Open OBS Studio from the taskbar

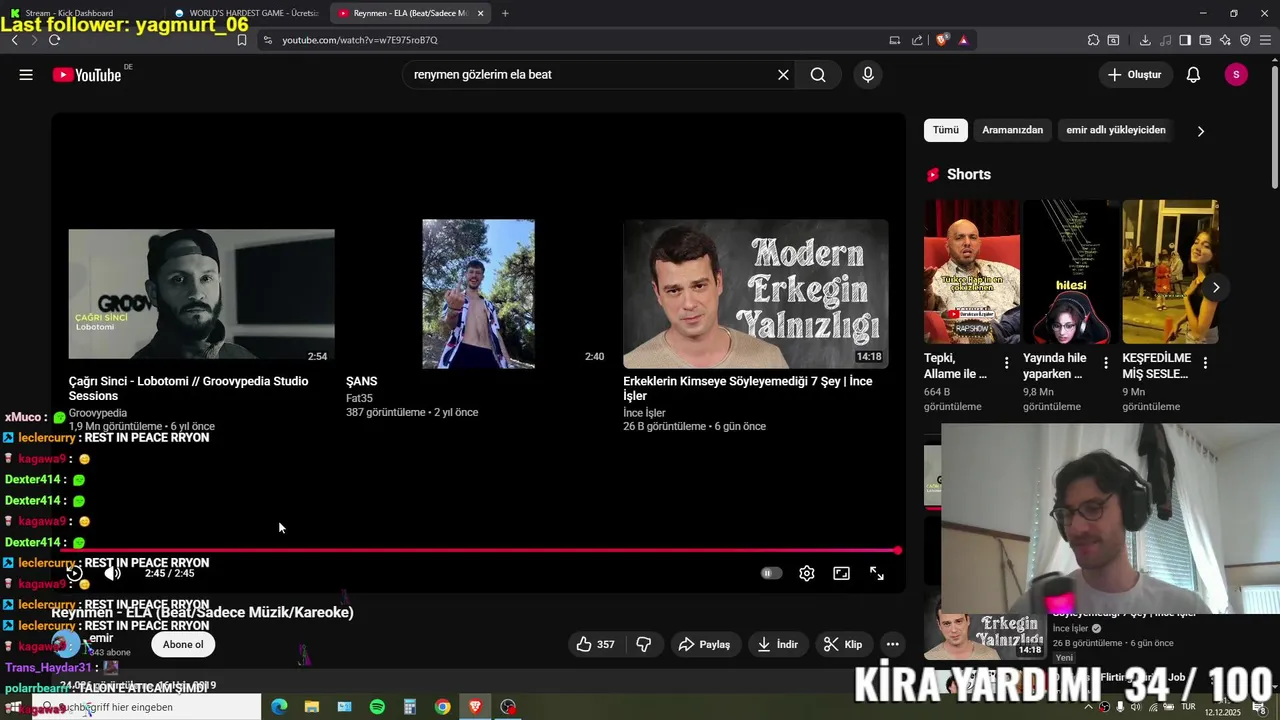coord(508,707)
